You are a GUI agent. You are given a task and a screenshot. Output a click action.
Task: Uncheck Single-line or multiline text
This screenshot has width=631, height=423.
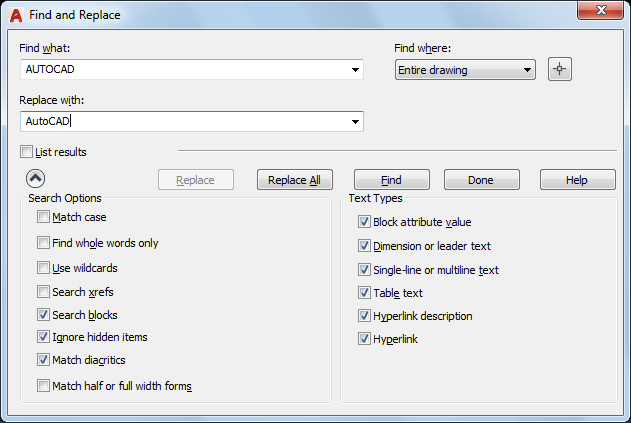364,270
